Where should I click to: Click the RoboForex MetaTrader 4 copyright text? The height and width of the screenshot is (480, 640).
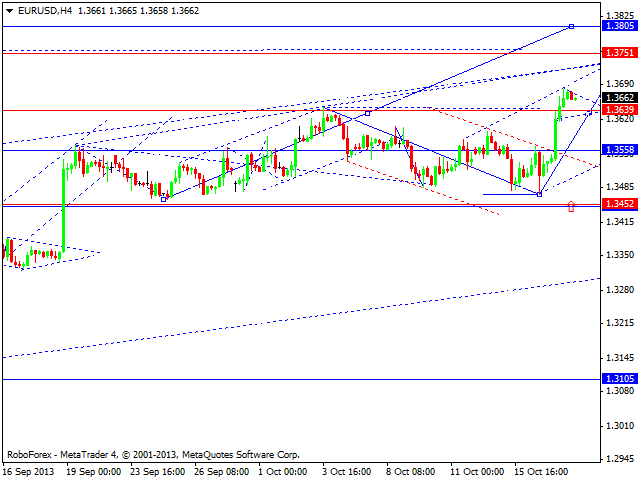153,454
